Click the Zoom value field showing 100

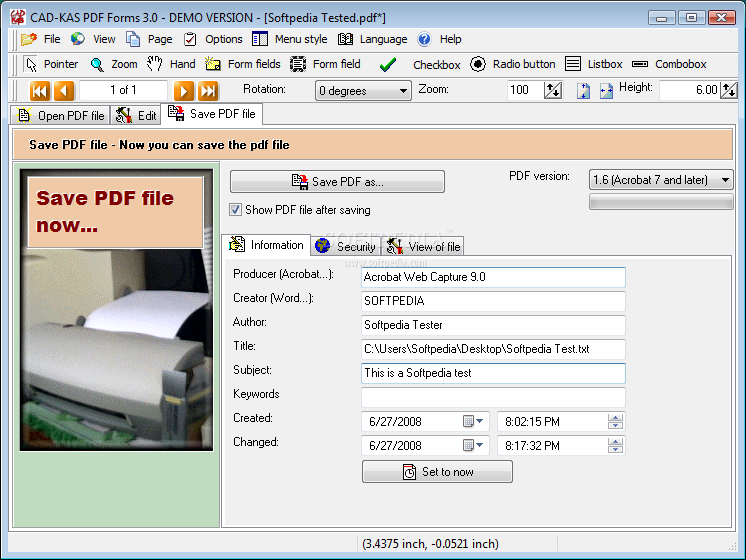point(525,90)
